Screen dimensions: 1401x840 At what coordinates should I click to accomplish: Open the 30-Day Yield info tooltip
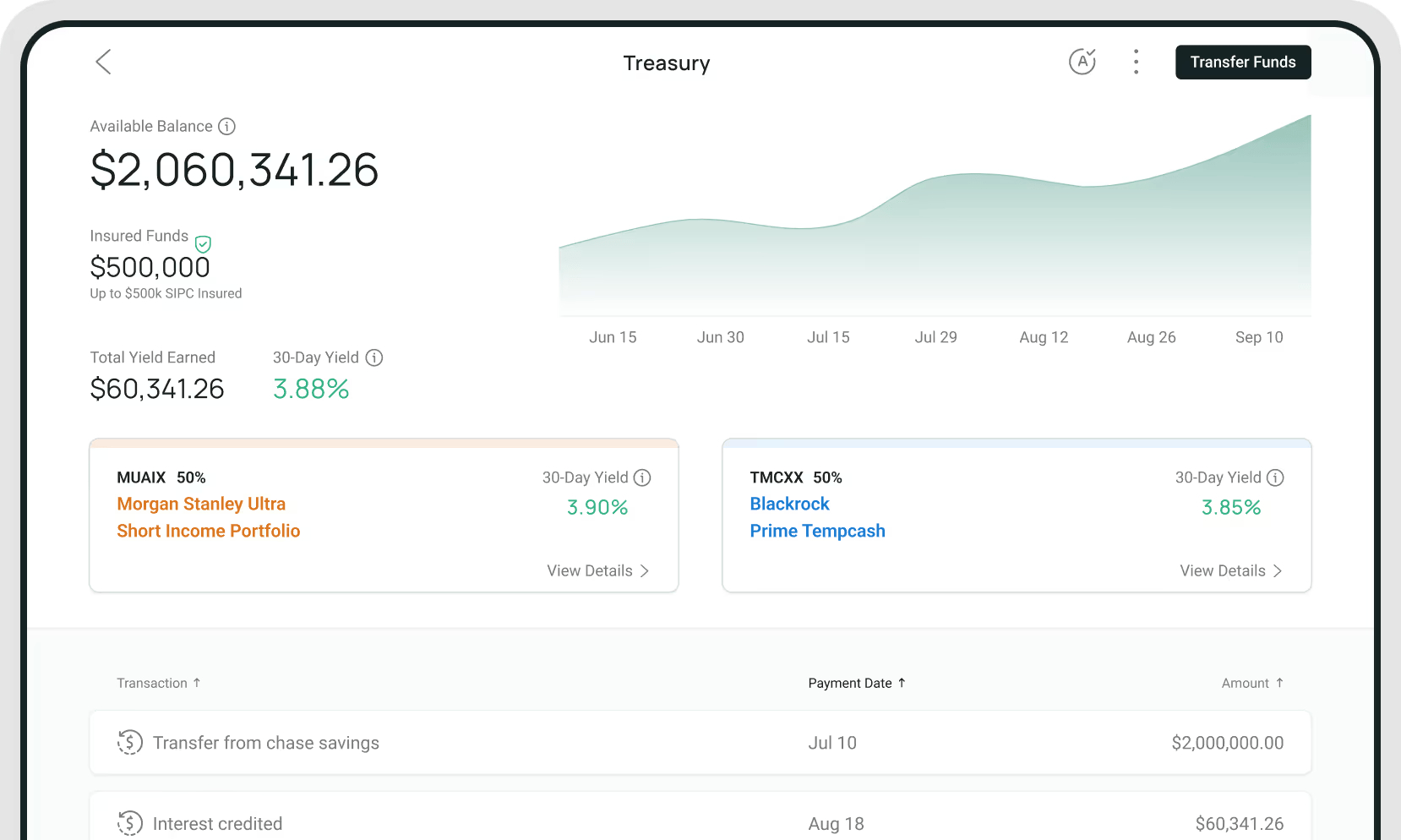point(374,357)
